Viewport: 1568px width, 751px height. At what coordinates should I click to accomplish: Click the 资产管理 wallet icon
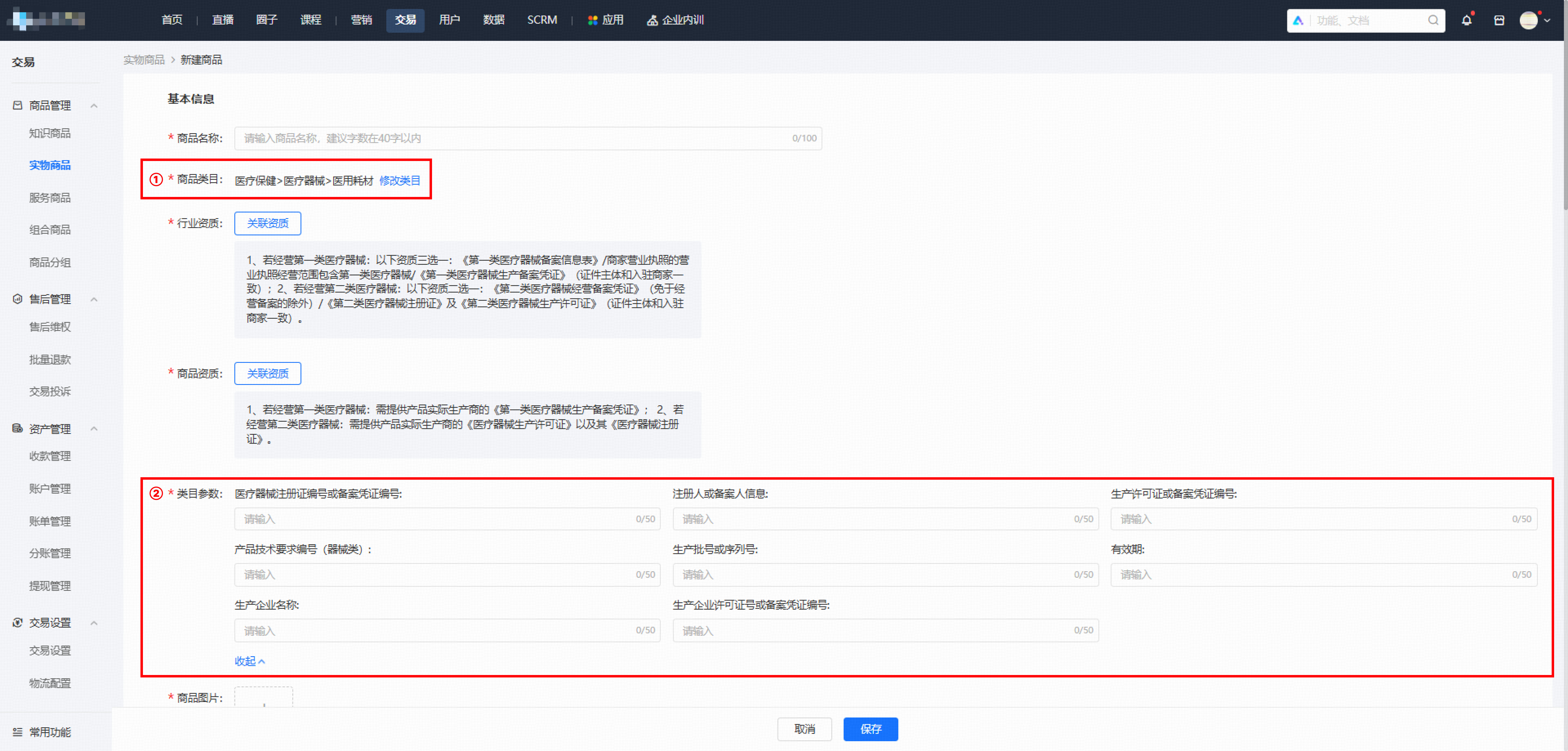tap(18, 428)
